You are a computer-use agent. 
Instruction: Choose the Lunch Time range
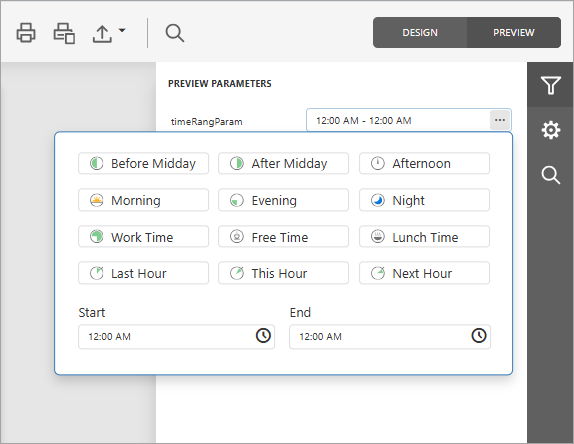pos(424,236)
